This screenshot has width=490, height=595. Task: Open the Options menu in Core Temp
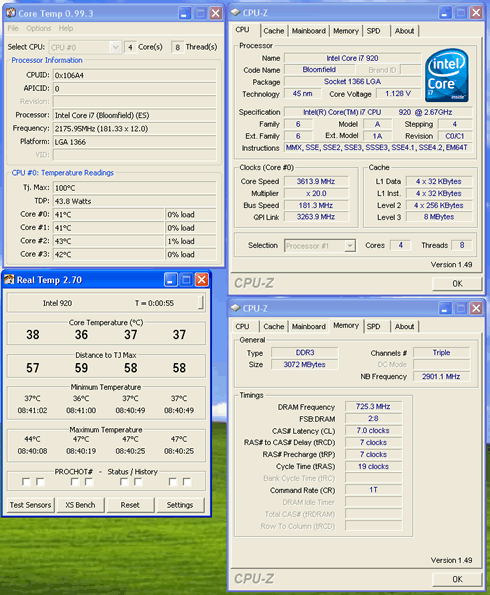[39, 28]
